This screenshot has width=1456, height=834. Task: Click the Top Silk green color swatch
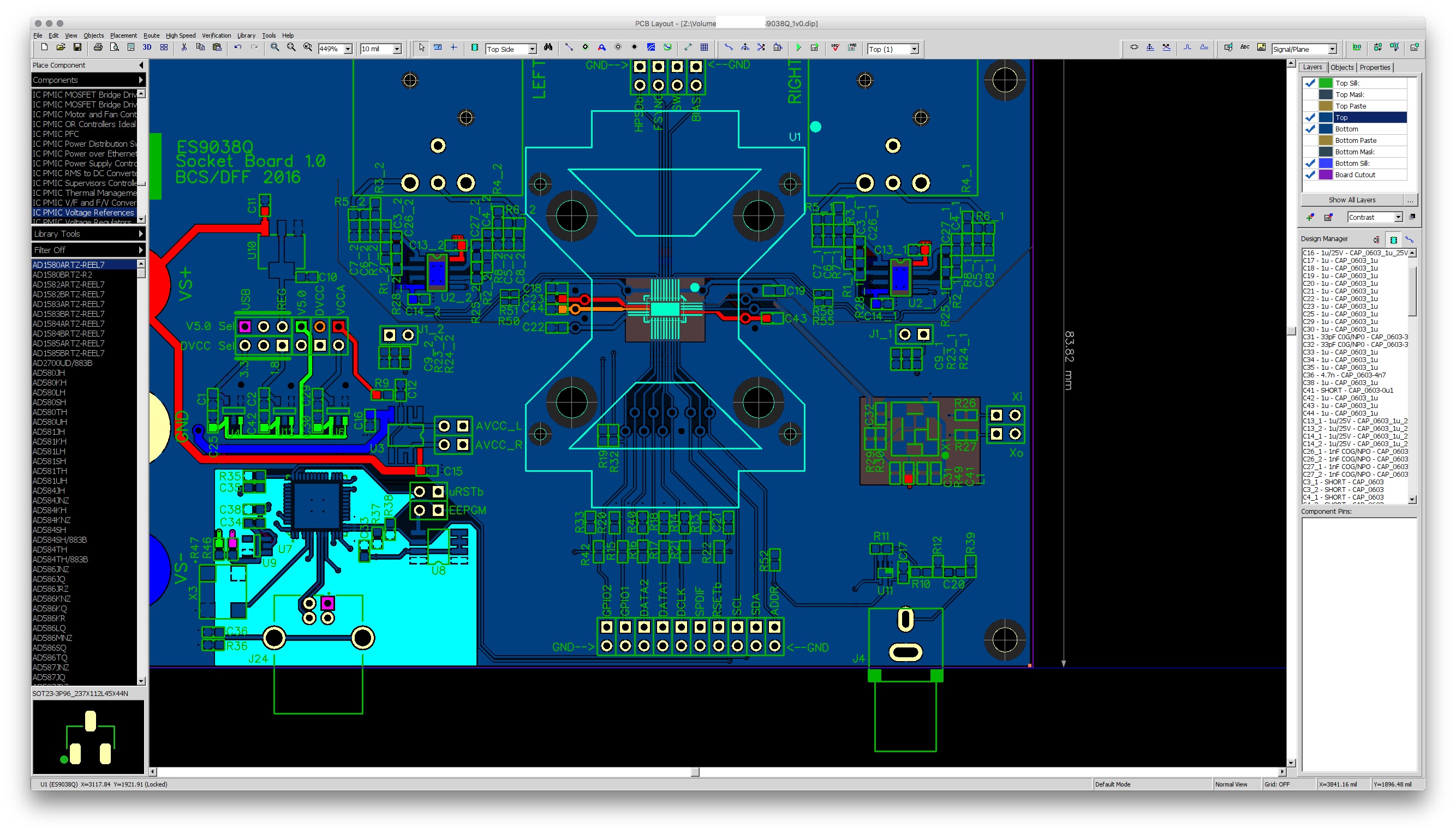click(x=1326, y=83)
